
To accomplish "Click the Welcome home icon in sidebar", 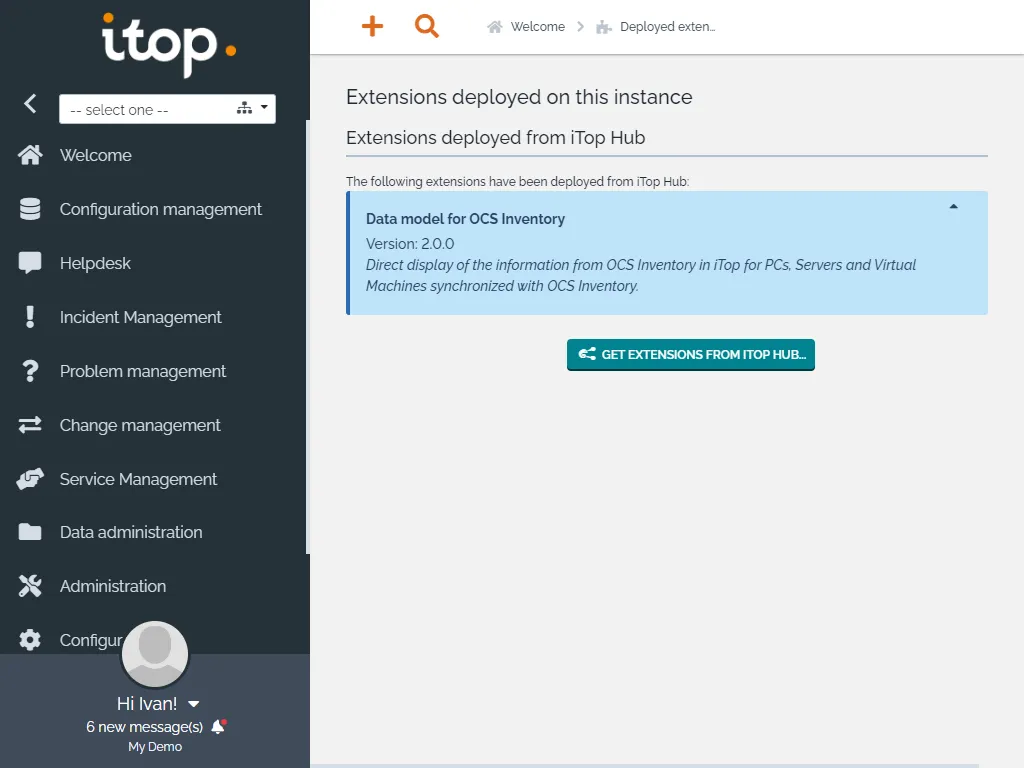I will click(30, 155).
